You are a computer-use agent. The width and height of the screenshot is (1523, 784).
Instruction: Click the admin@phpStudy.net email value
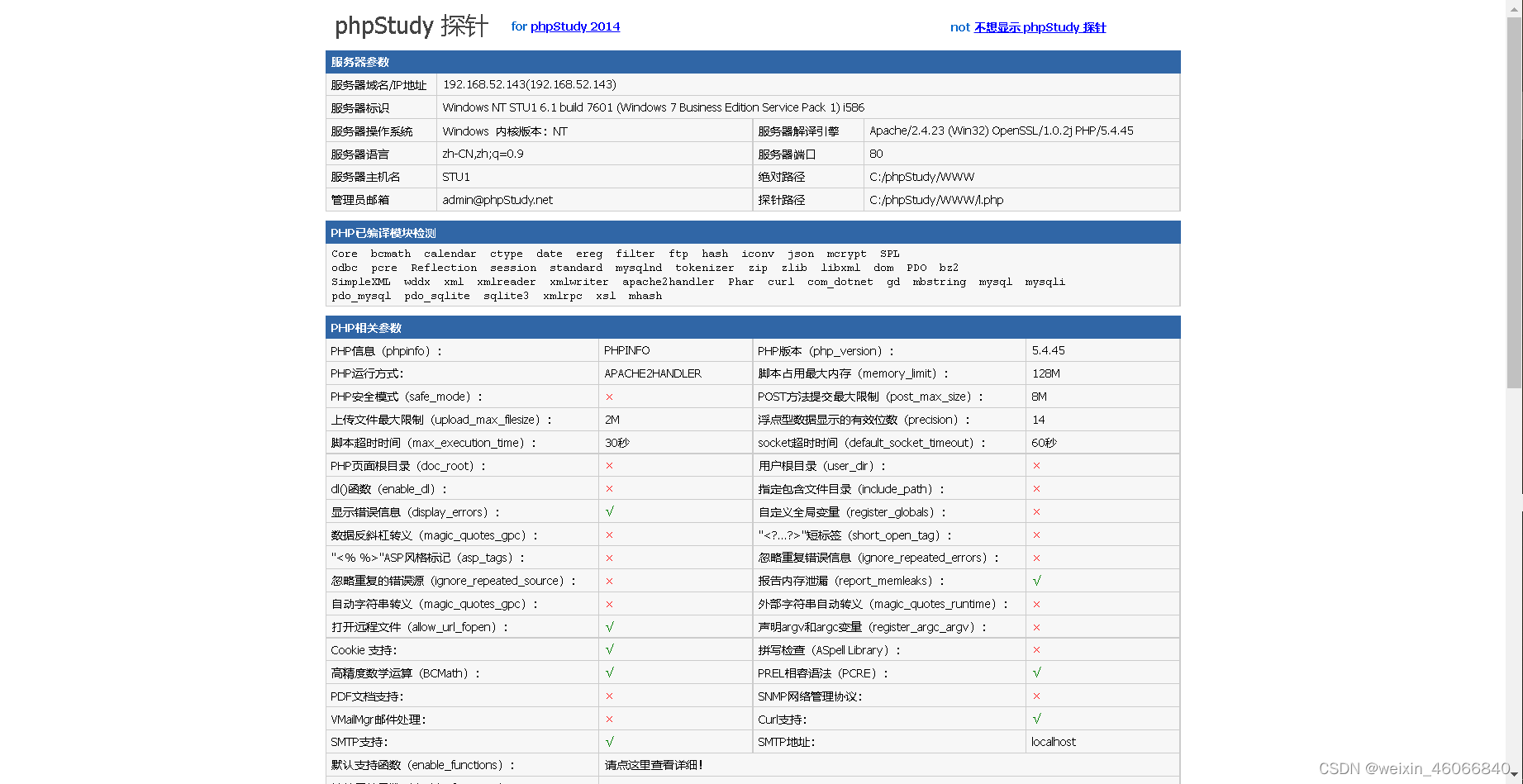coord(497,200)
